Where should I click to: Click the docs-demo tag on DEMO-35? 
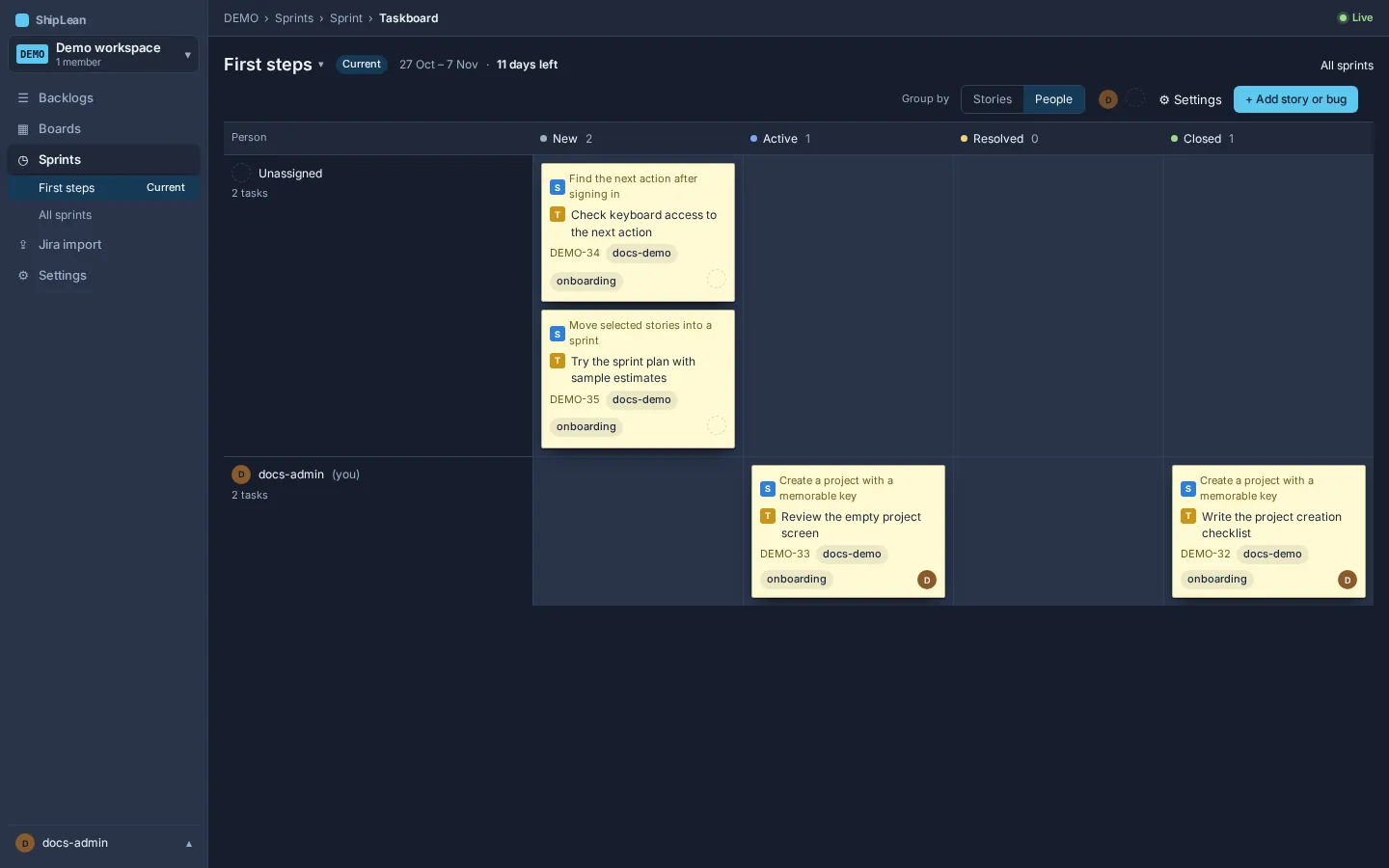coord(641,400)
